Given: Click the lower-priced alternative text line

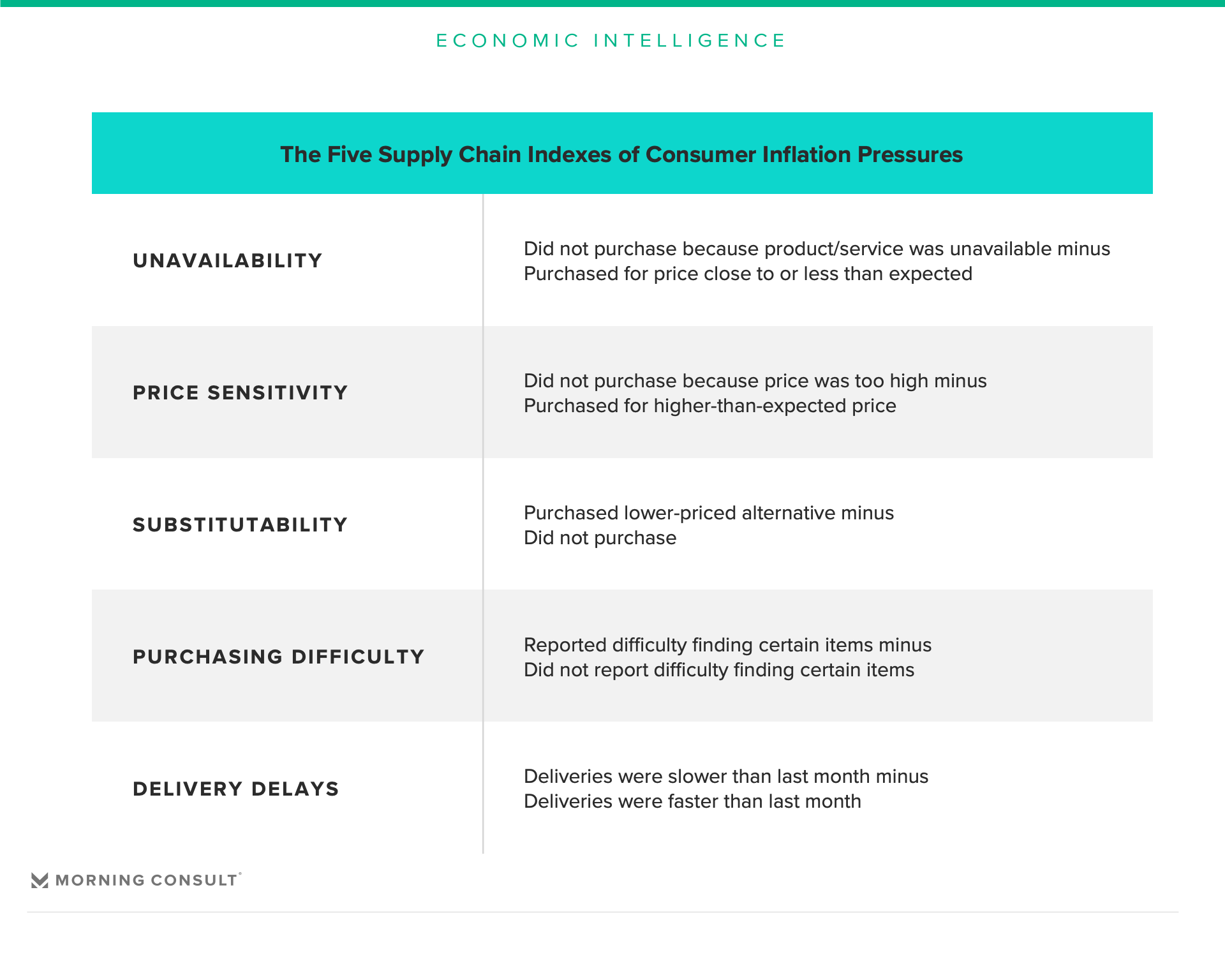Looking at the screenshot, I should pyautogui.click(x=708, y=513).
